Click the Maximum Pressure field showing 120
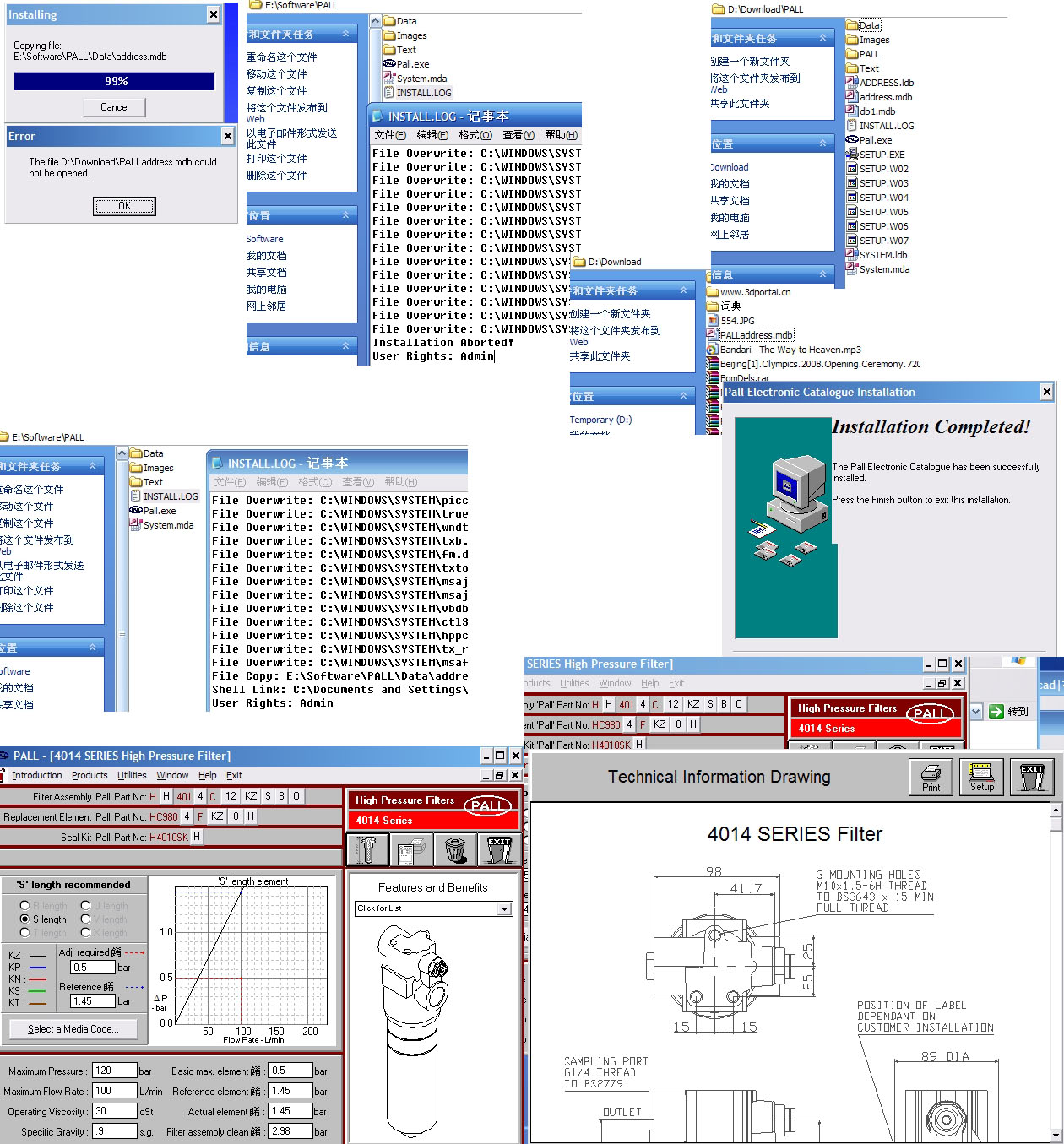This screenshot has height=1144, width=1064. [114, 1071]
